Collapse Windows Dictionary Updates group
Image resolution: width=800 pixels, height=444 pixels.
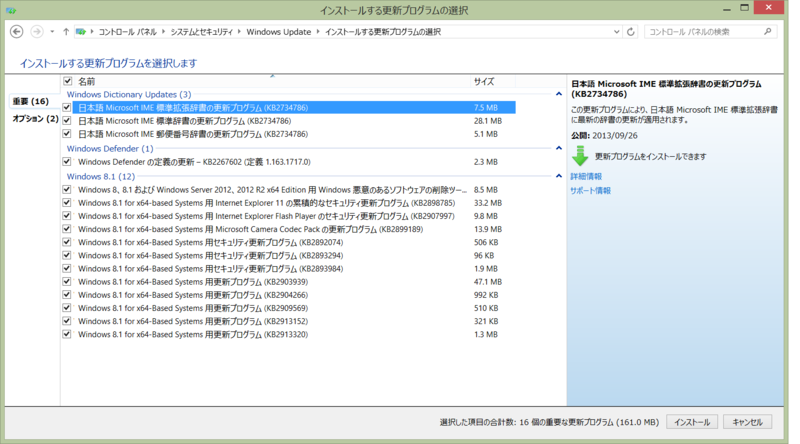(559, 94)
